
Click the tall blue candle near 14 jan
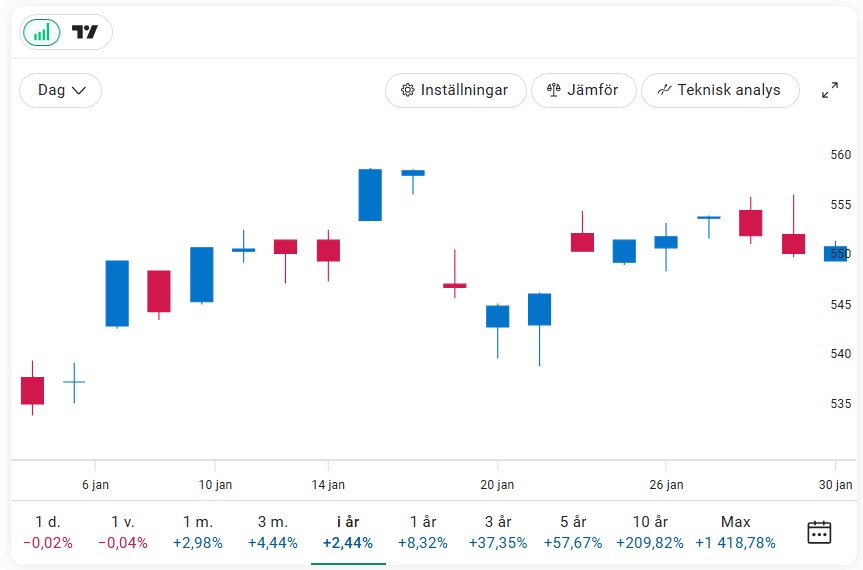pyautogui.click(x=370, y=195)
